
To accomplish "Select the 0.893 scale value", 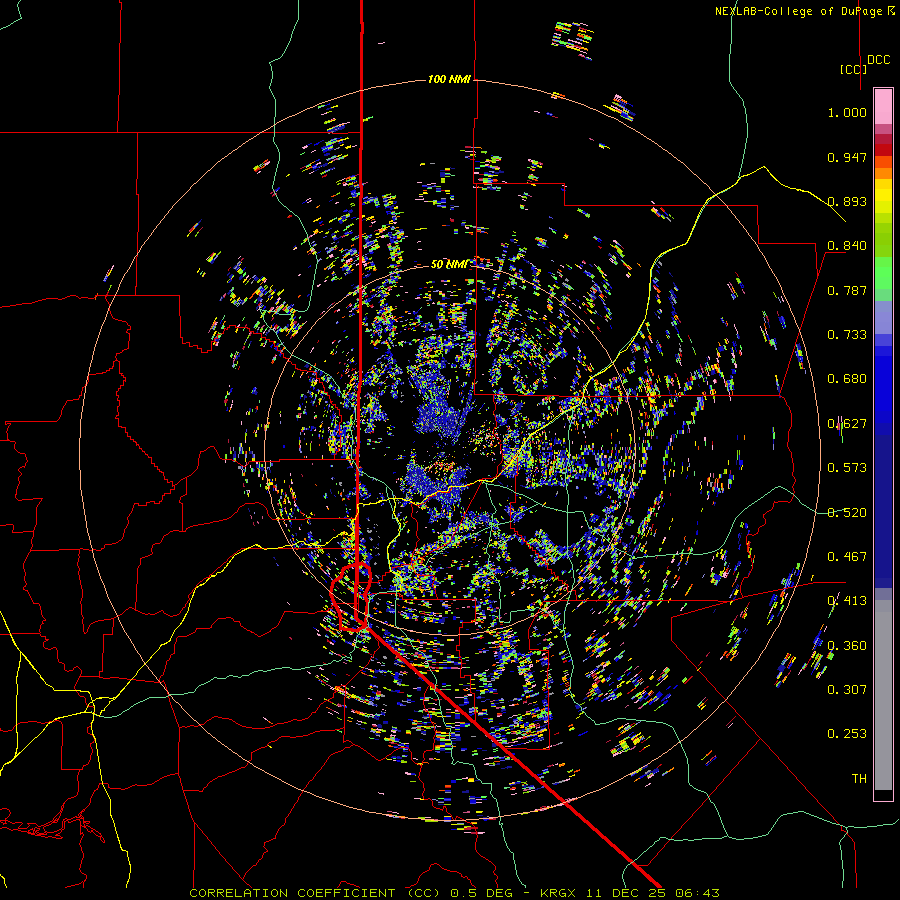I will tap(847, 201).
